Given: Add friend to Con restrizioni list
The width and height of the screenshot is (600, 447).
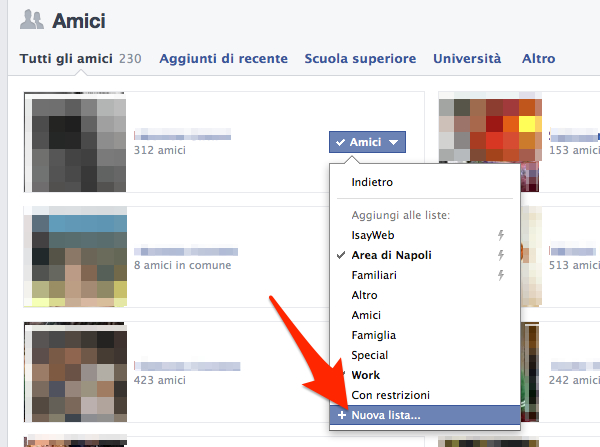Looking at the screenshot, I should click(x=425, y=395).
